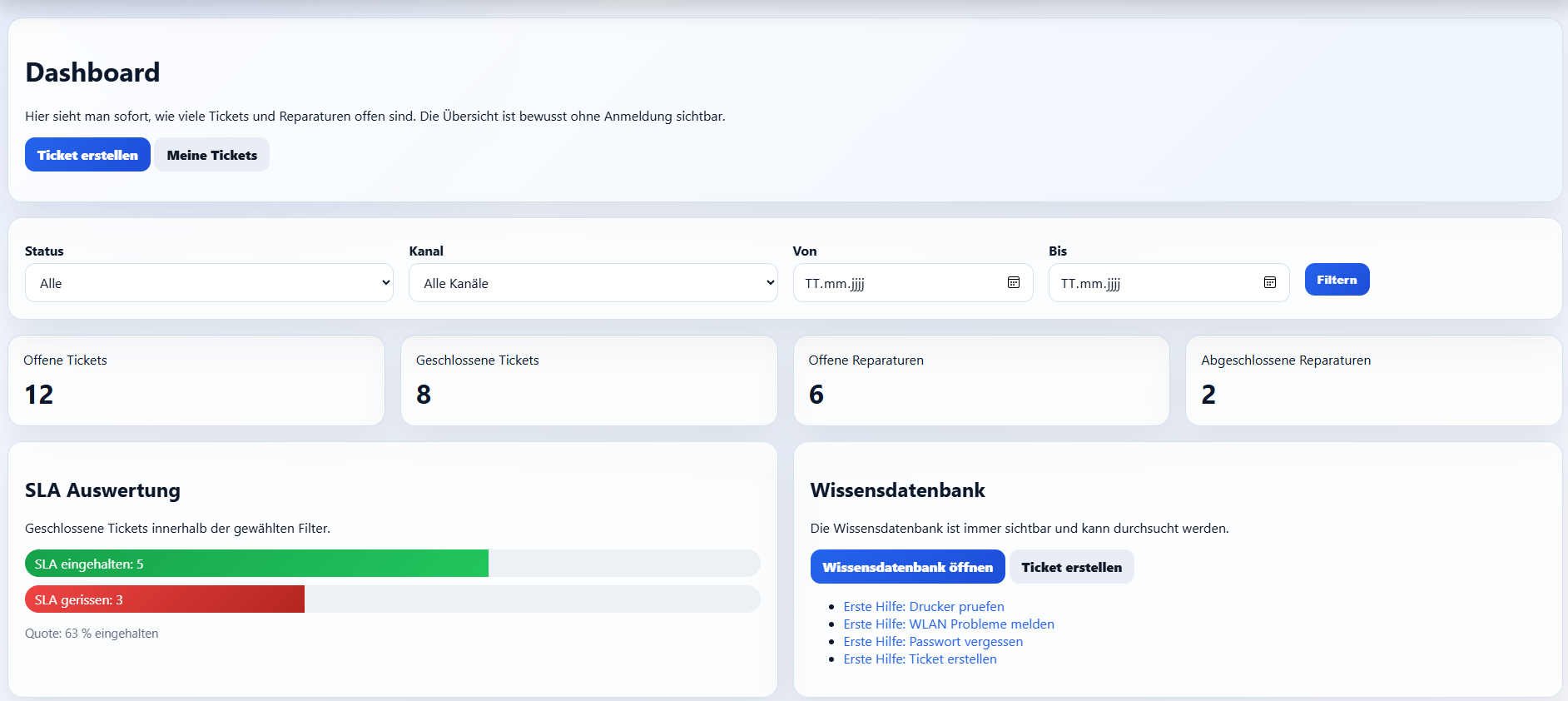
Task: Select the Offene Reparaturen card showing 6
Action: coord(981,380)
